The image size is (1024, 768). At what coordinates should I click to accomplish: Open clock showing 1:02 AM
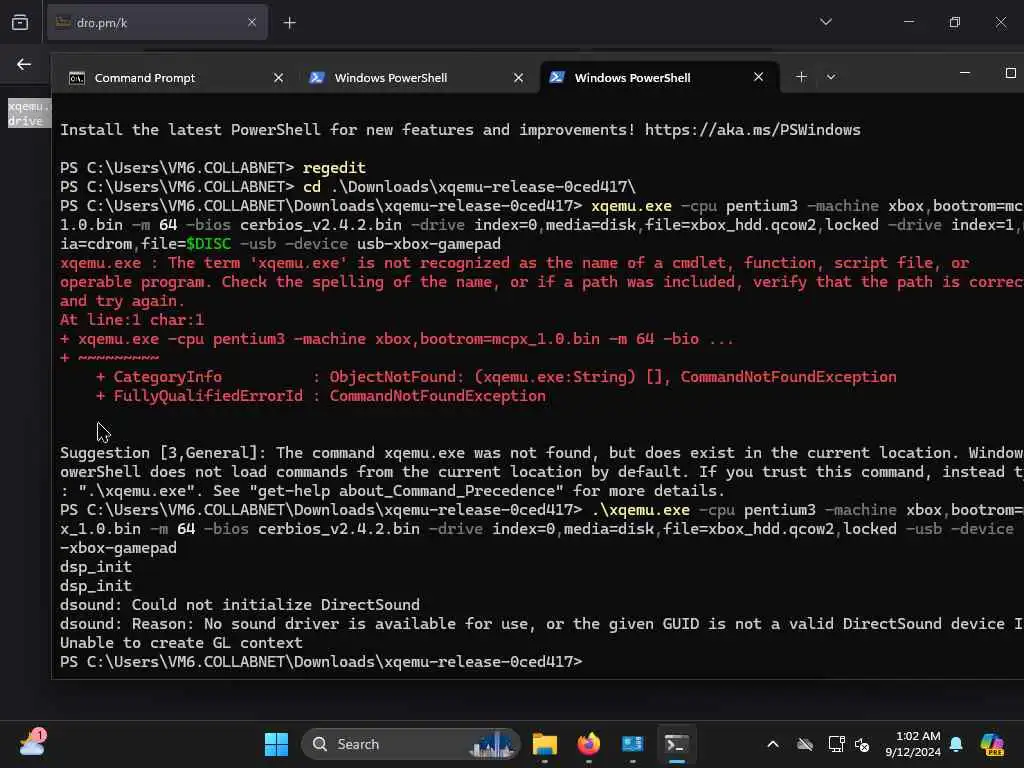(912, 744)
